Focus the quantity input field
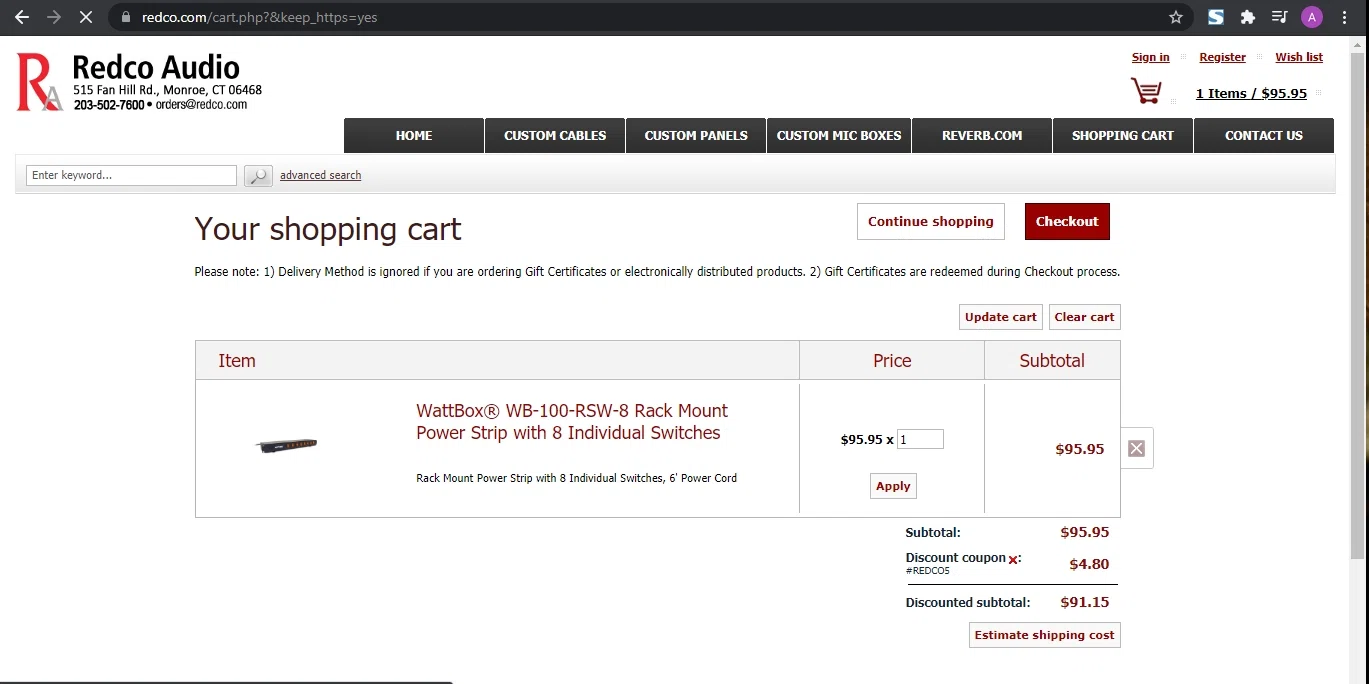The width and height of the screenshot is (1369, 684). (x=920, y=439)
